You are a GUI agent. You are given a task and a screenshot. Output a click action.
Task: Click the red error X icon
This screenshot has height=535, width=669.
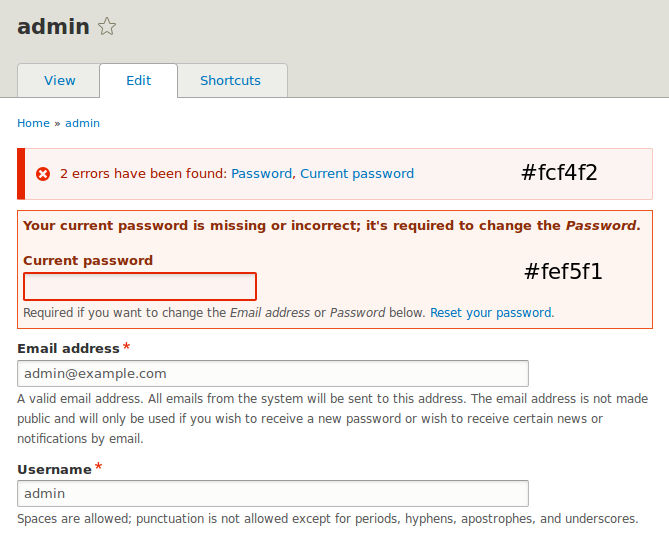pyautogui.click(x=43, y=174)
